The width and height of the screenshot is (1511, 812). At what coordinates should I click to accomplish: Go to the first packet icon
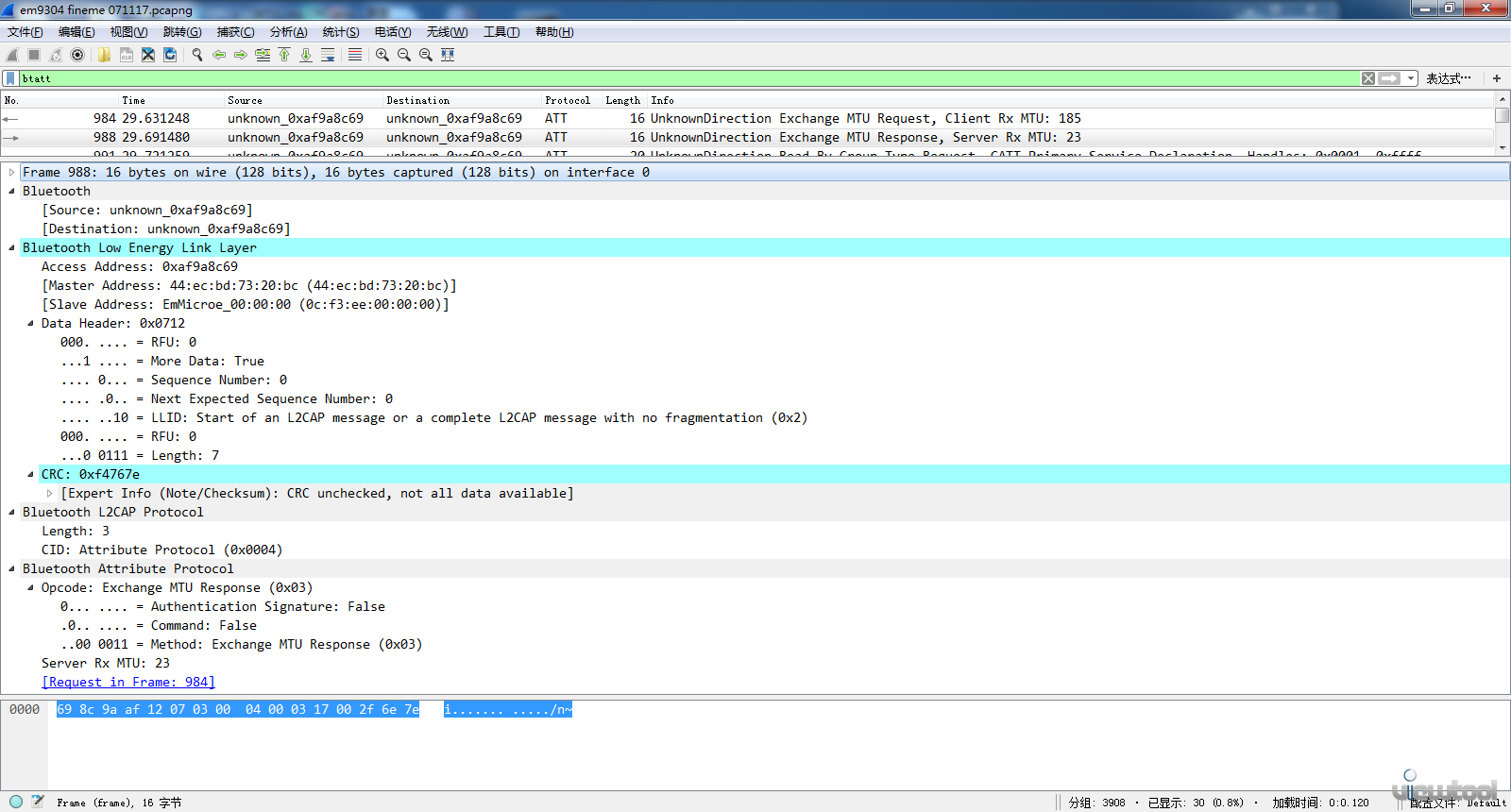pos(284,55)
